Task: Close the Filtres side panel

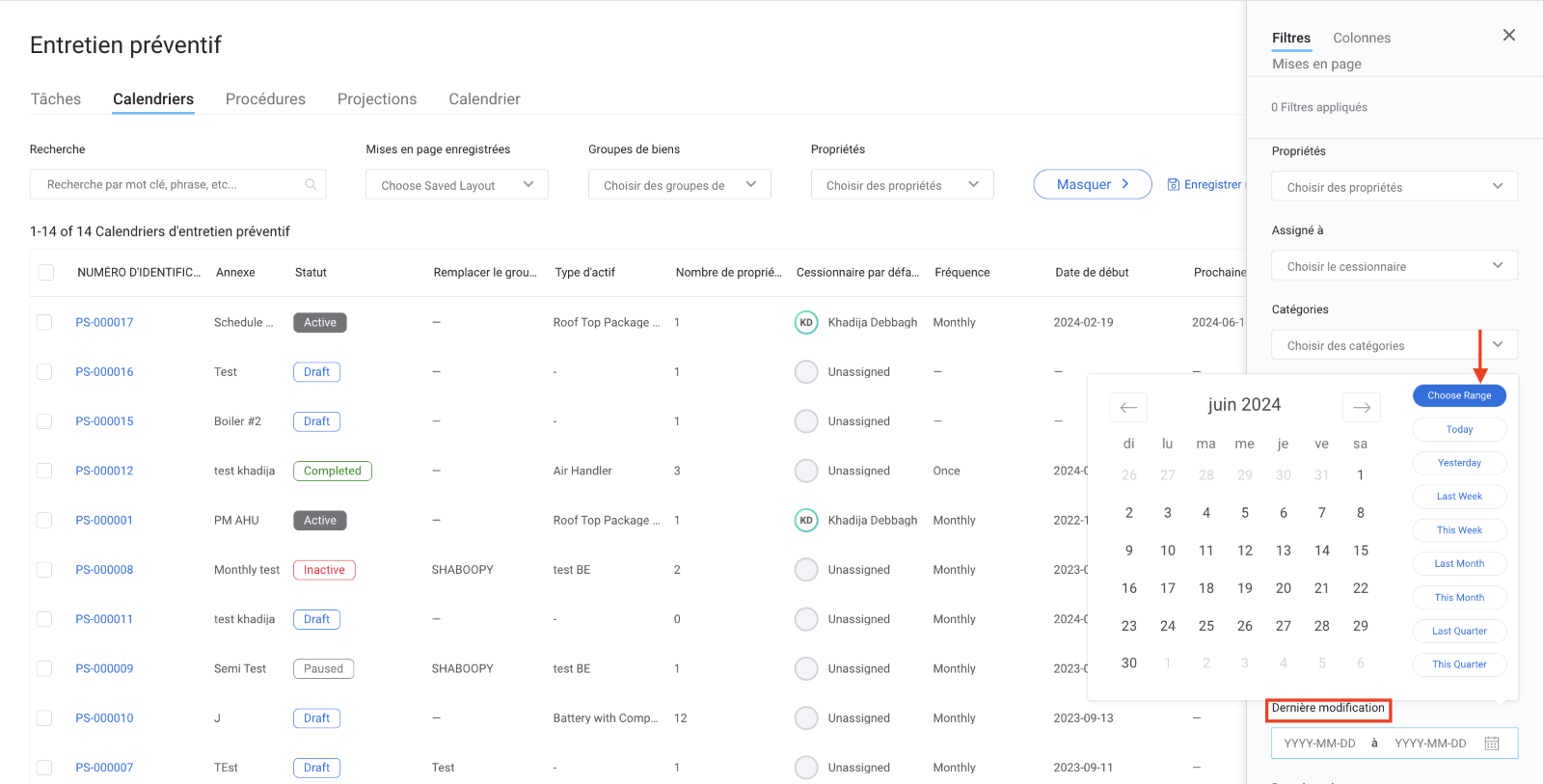Action: 1508,36
